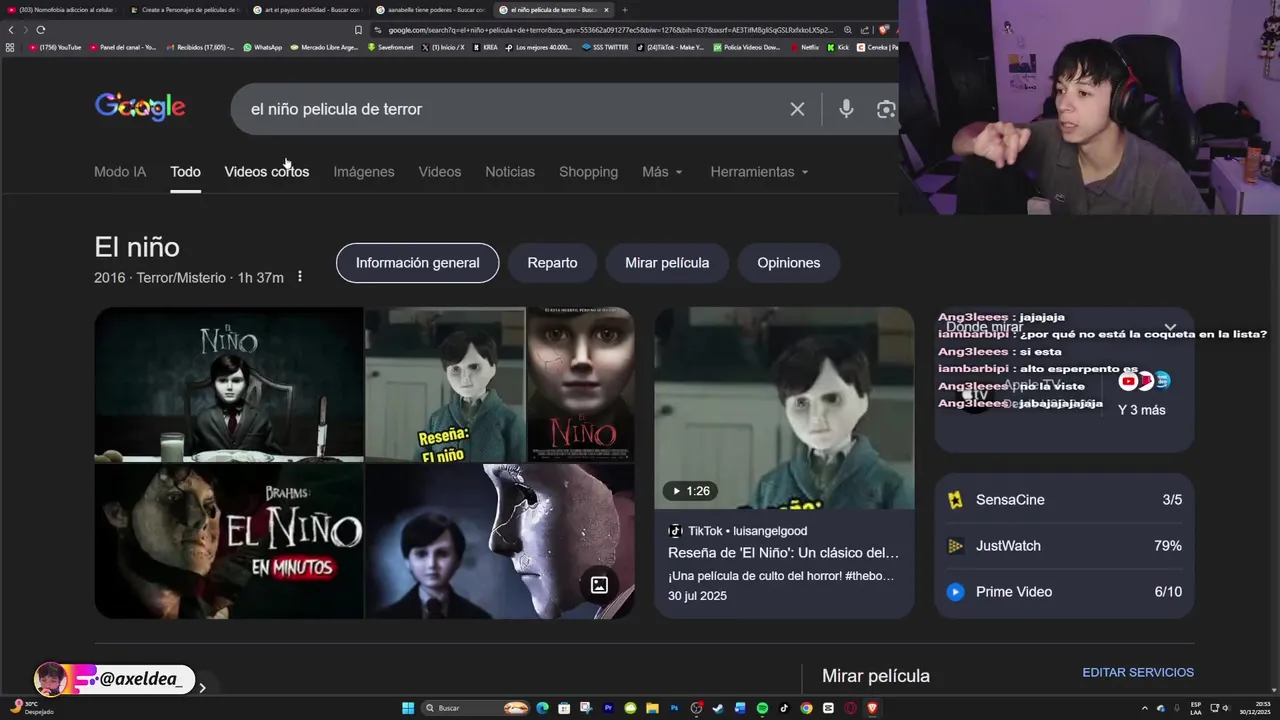This screenshot has width=1280, height=720.
Task: Close the 'el niño pelicula de terror' tab
Action: click(606, 10)
